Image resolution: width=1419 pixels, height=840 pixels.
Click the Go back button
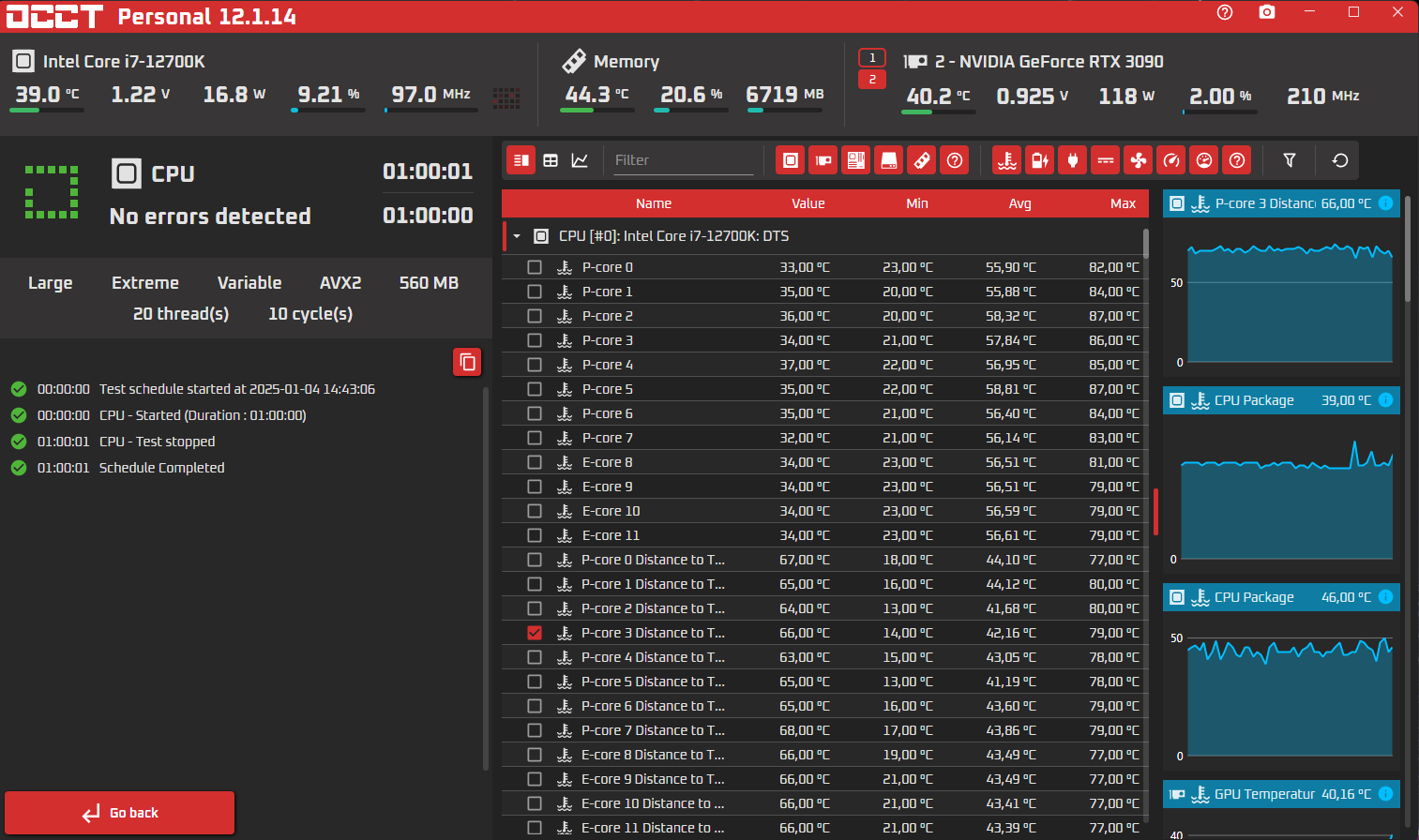[120, 813]
